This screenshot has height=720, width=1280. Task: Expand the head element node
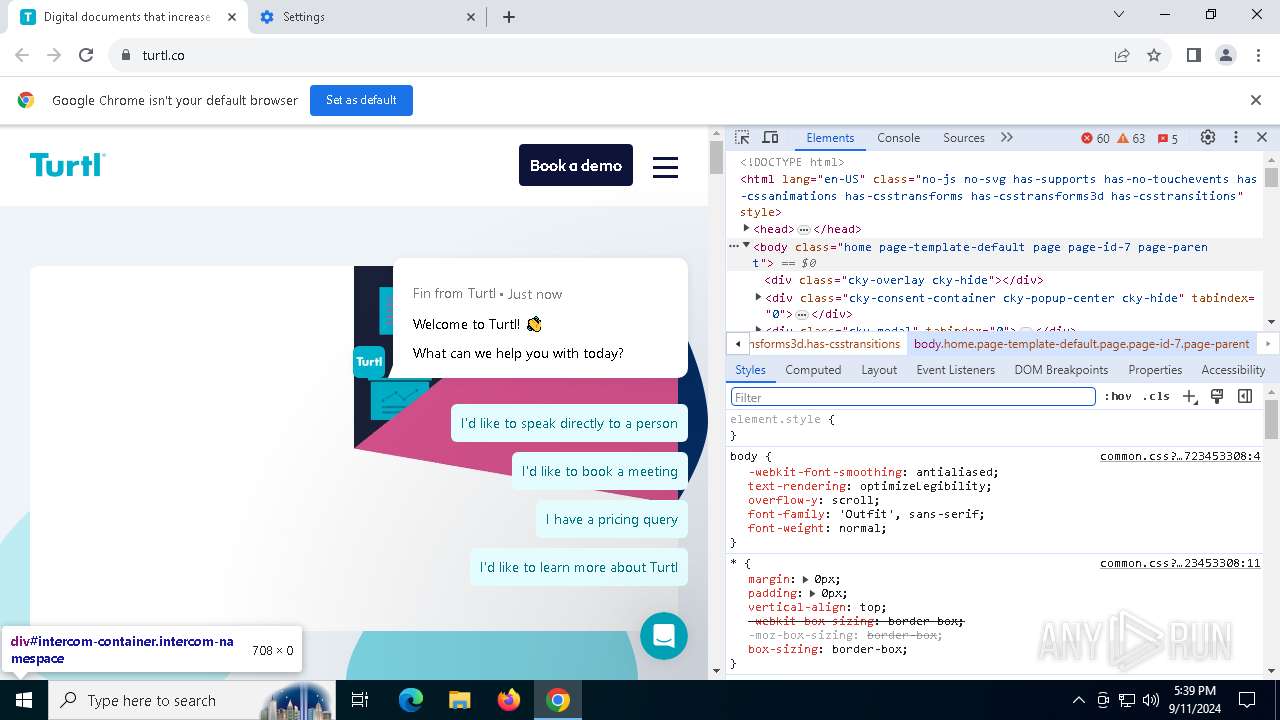click(x=746, y=229)
